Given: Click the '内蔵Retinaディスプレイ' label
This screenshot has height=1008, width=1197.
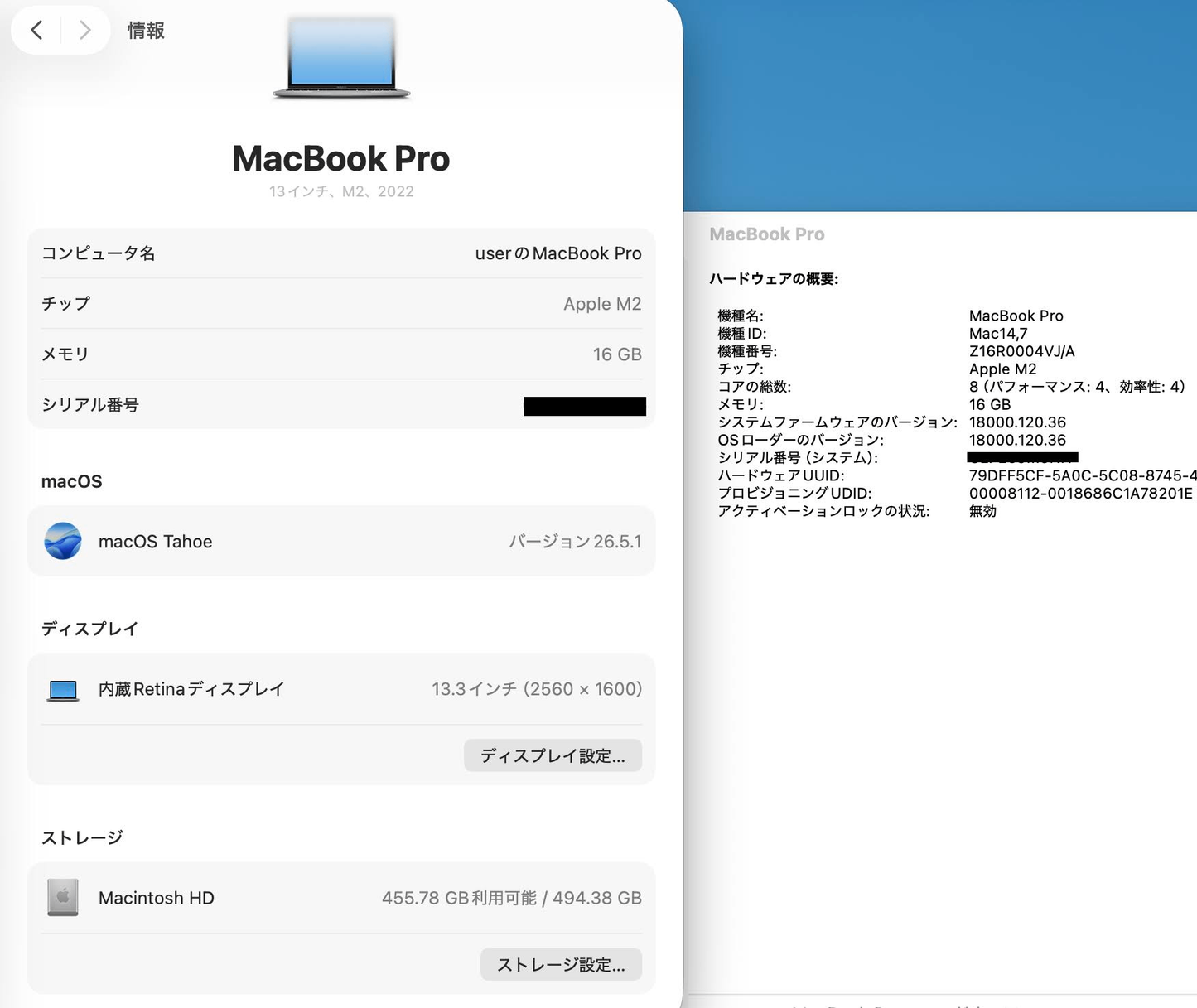Looking at the screenshot, I should (191, 689).
